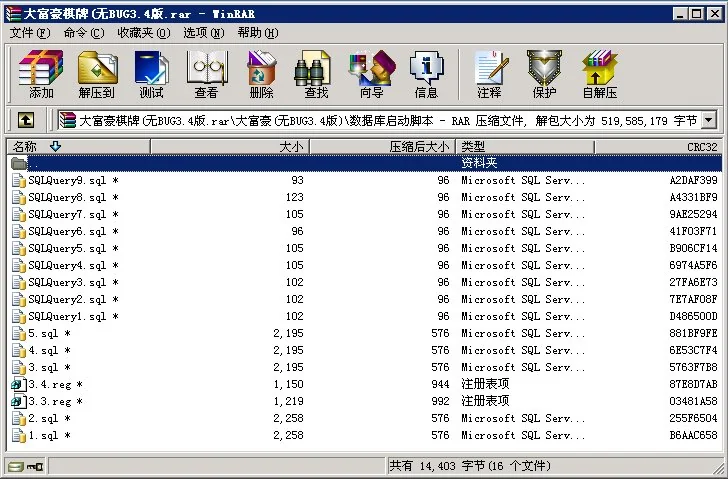The height and width of the screenshot is (479, 728).
Task: Start the 向导 (Wizard) tool
Action: click(x=371, y=73)
